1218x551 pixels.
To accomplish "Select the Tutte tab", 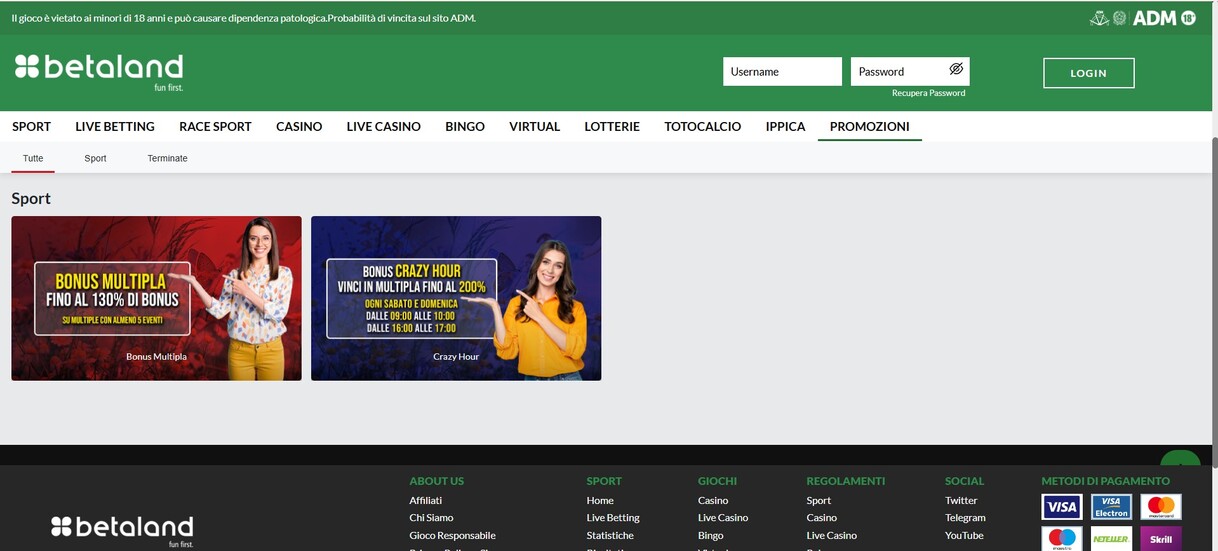I will tap(33, 158).
